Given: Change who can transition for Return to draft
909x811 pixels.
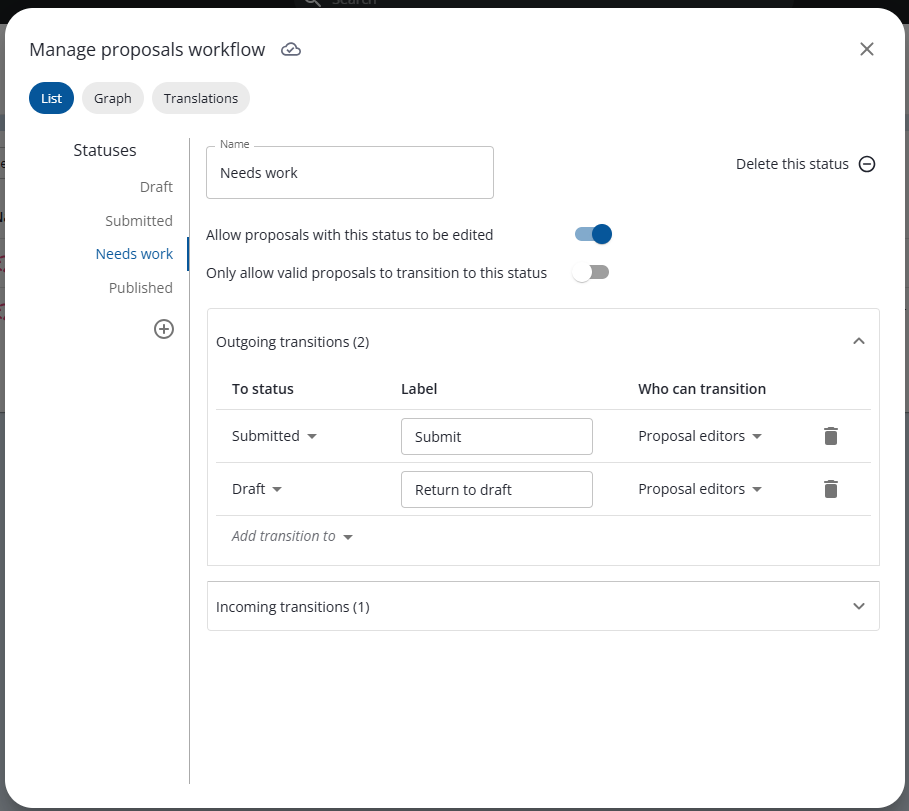Looking at the screenshot, I should [700, 489].
